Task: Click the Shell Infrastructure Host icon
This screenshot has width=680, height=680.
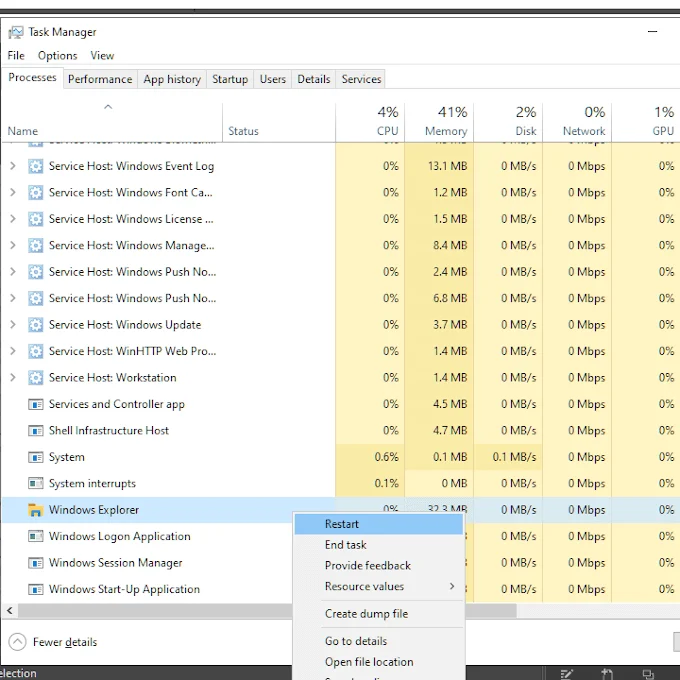Action: click(x=36, y=431)
